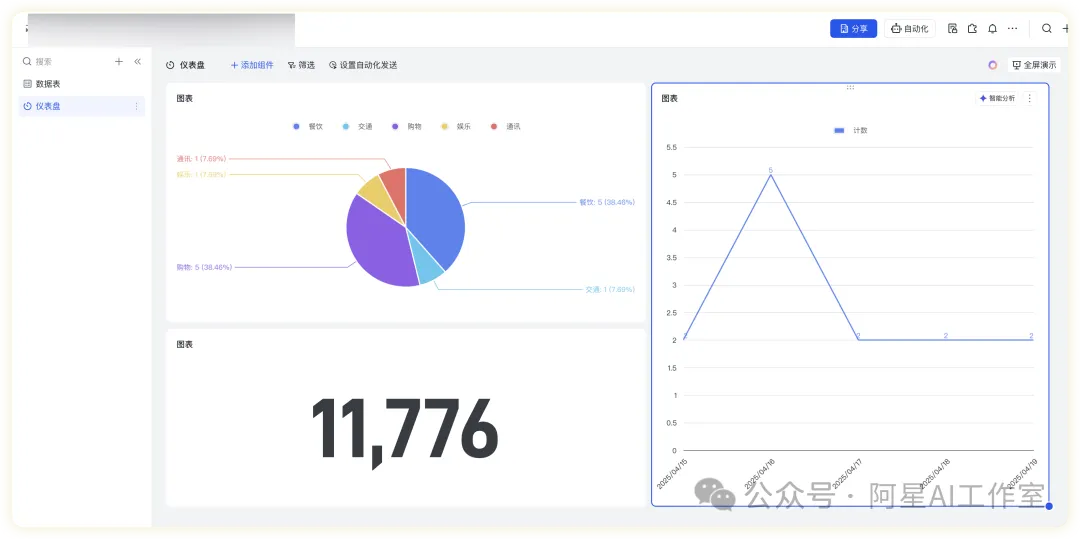Click the red 通讯 legend color dot
1080x539 pixels.
[493, 127]
